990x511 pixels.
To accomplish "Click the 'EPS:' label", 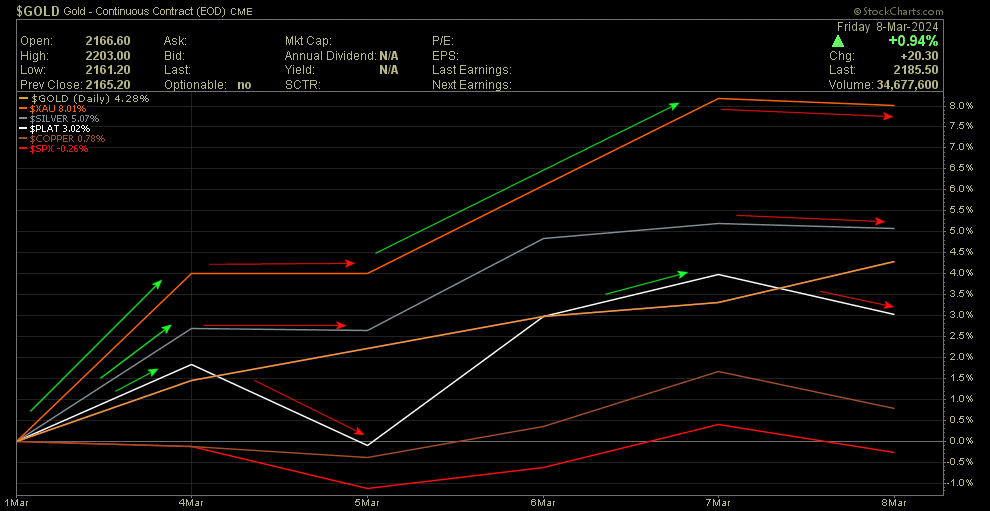I will pos(445,56).
